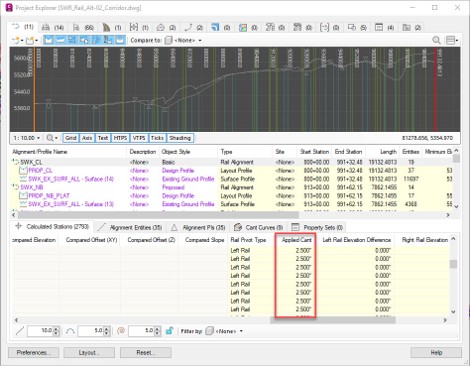Open the Feature Lines tab icon with (2)
470x366 pixels.
click(x=194, y=28)
